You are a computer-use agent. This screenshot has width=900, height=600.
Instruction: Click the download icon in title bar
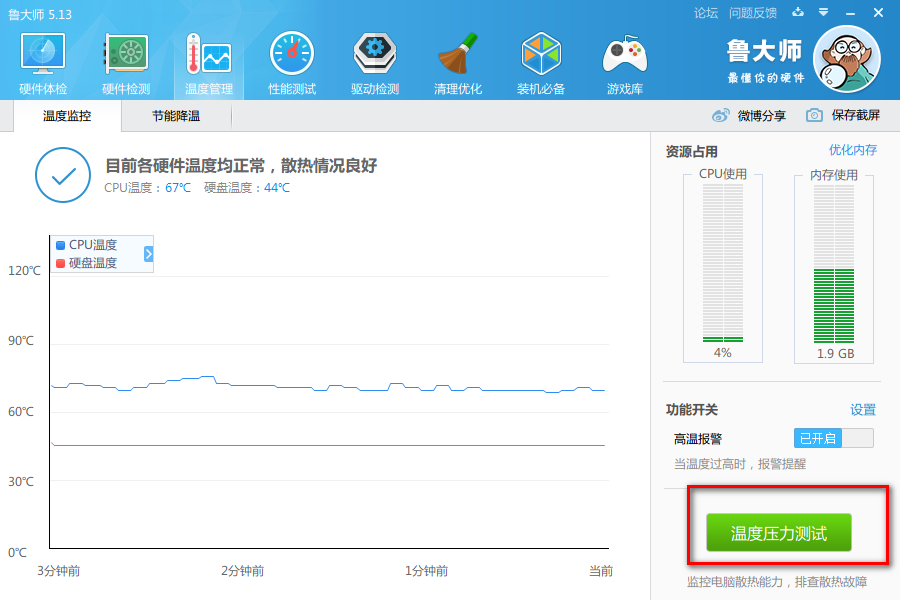click(x=798, y=12)
